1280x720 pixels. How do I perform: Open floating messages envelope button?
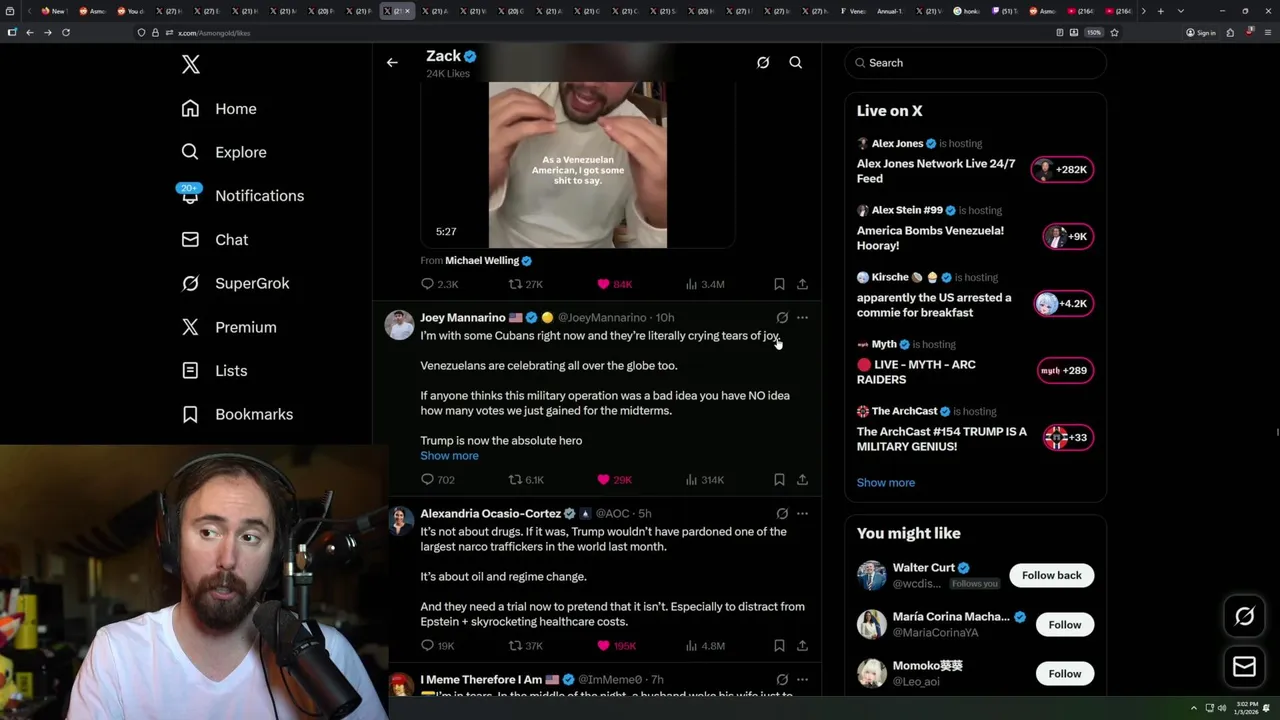(1244, 667)
